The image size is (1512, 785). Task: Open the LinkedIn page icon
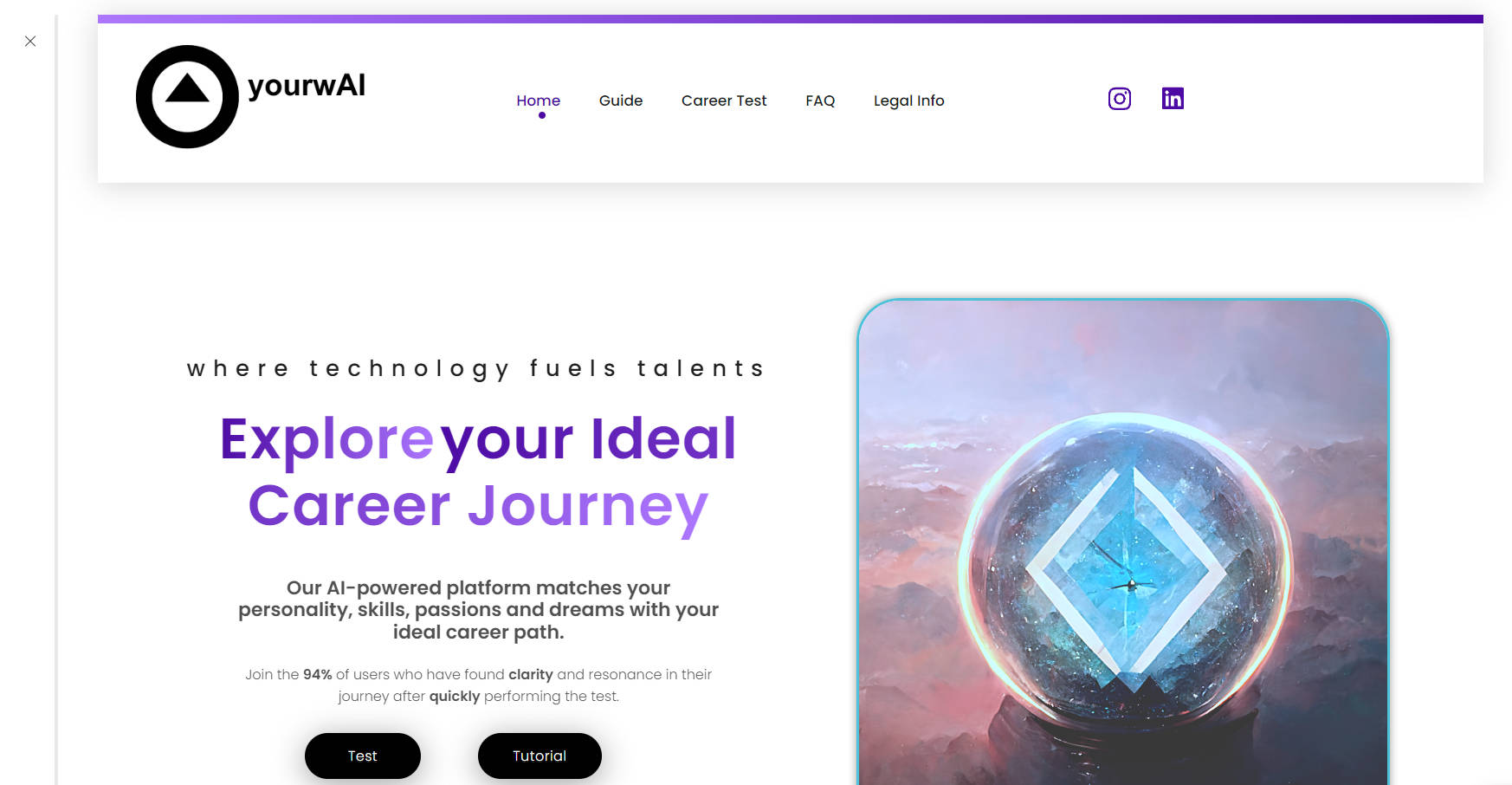click(1173, 99)
